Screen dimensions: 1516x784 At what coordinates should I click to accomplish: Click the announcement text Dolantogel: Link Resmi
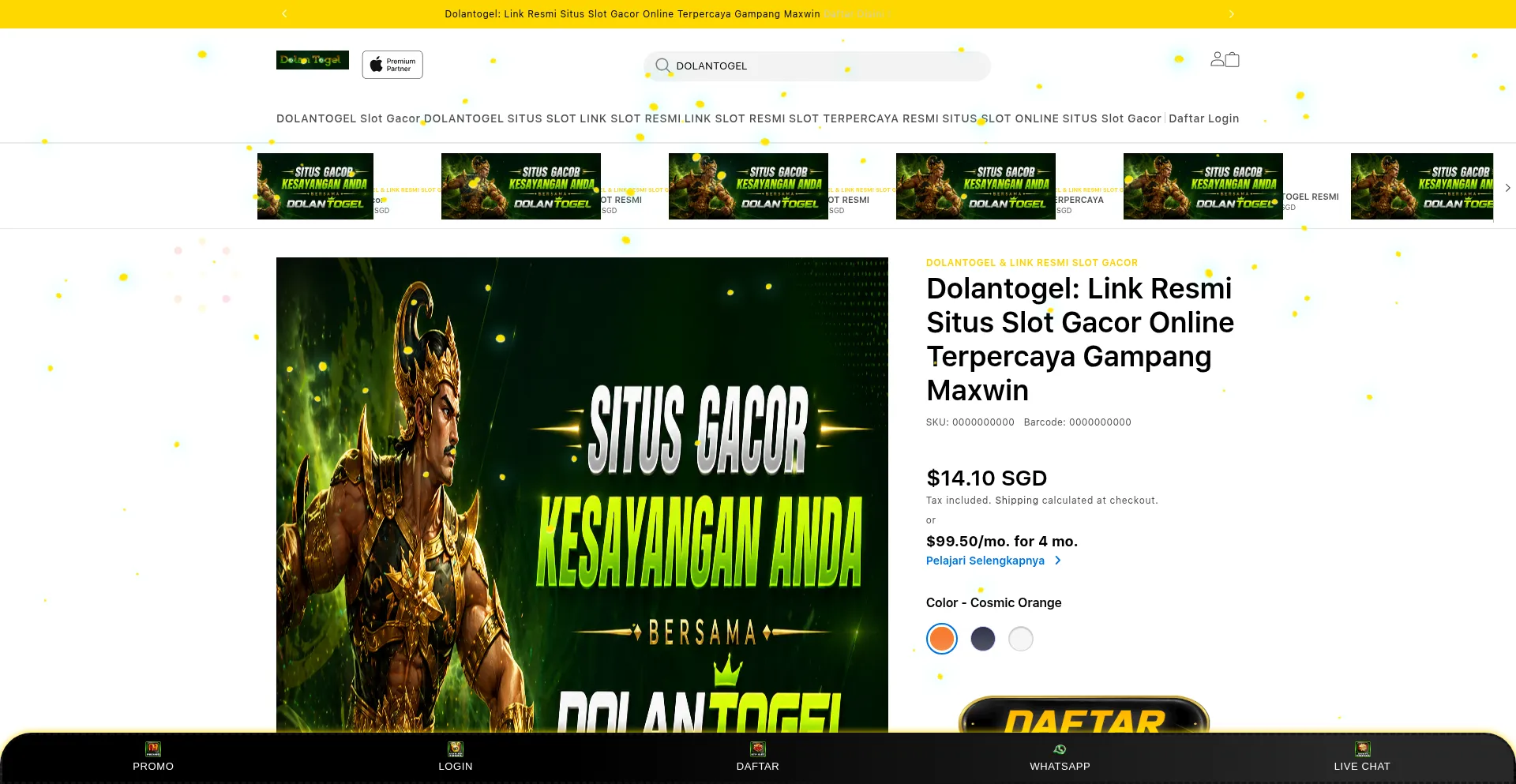632,14
